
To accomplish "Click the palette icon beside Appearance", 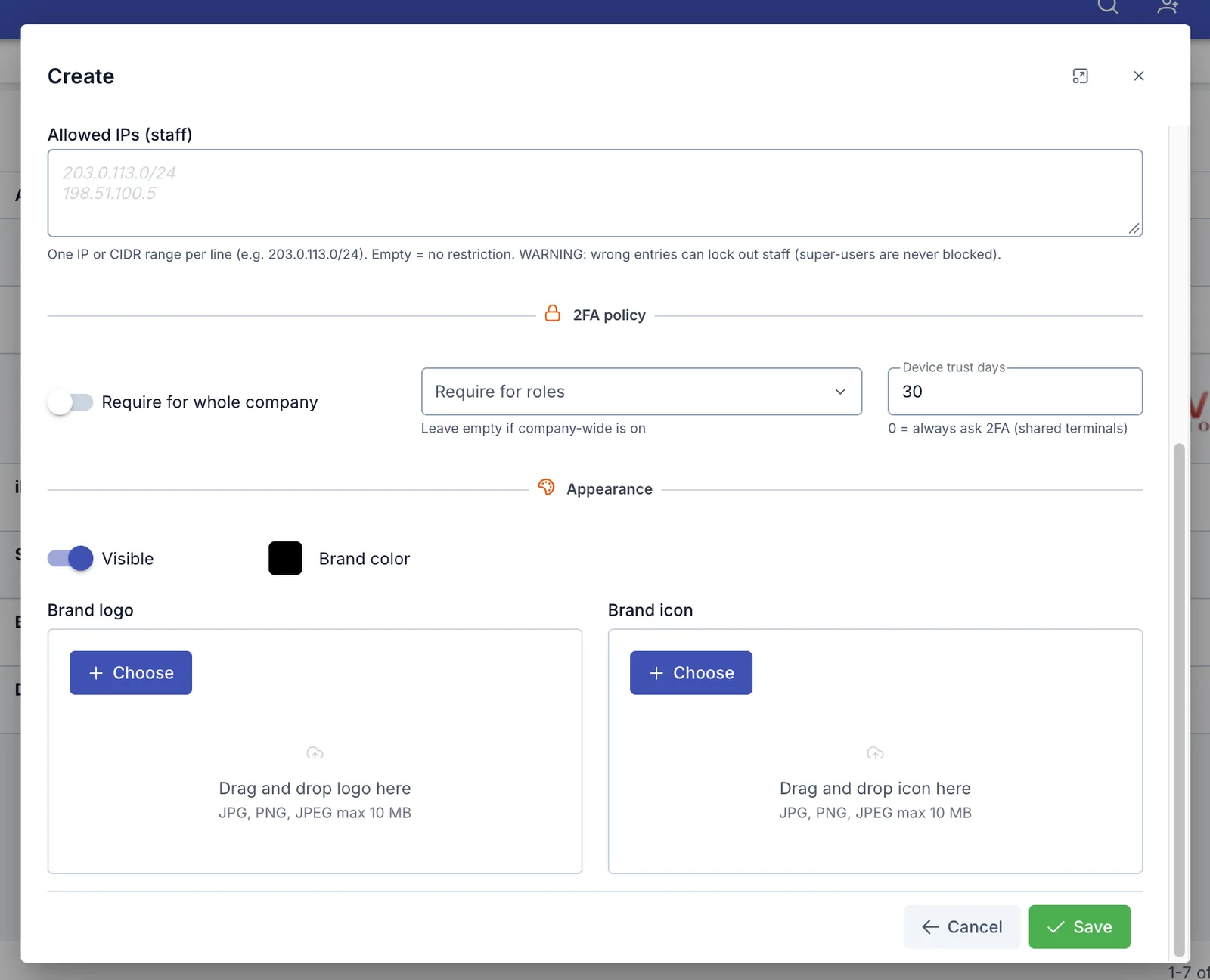I will (x=546, y=488).
